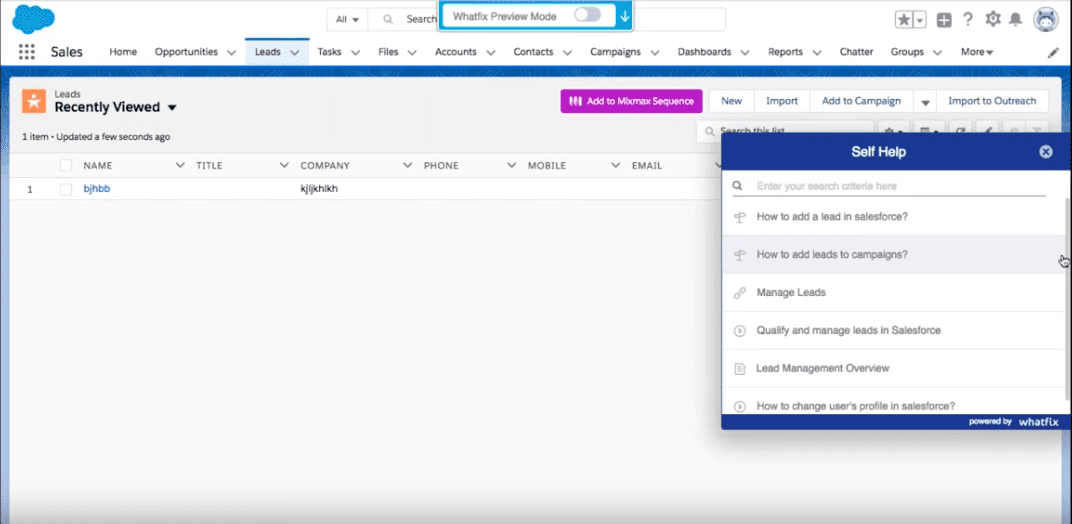Sort by the PHONE column header
Image resolution: width=1072 pixels, height=524 pixels.
(441, 166)
